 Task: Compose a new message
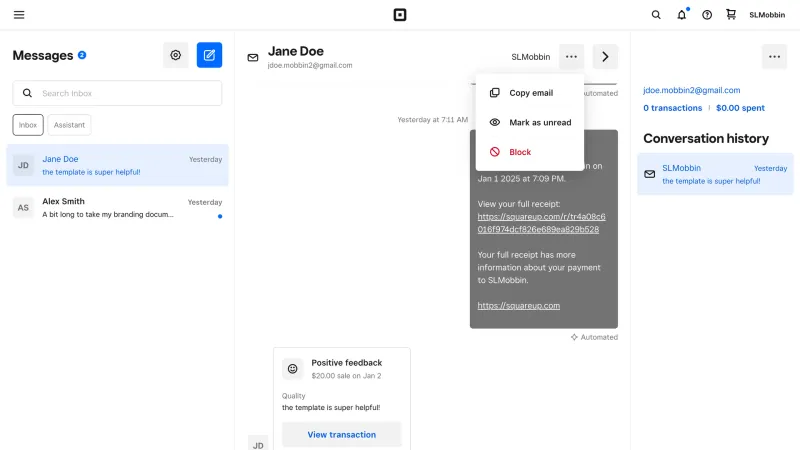pyautogui.click(x=209, y=55)
